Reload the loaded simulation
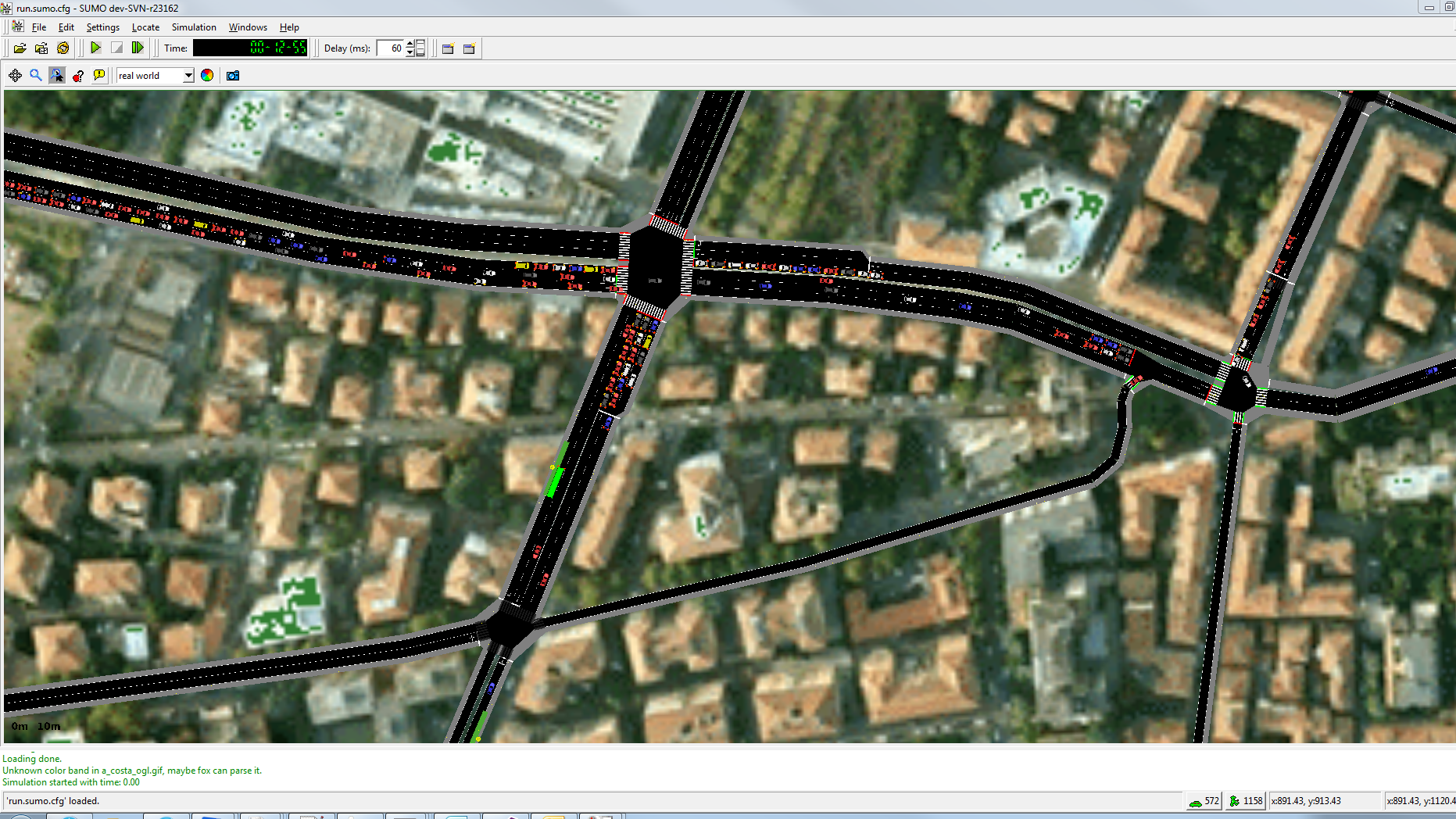The image size is (1456, 819). (63, 48)
